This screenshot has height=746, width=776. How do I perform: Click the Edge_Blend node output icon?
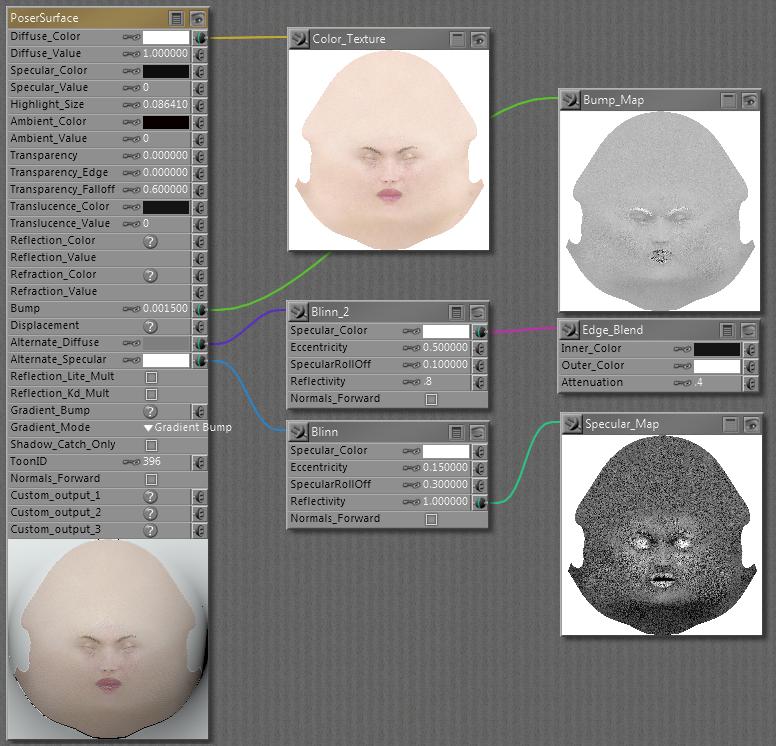pos(569,330)
